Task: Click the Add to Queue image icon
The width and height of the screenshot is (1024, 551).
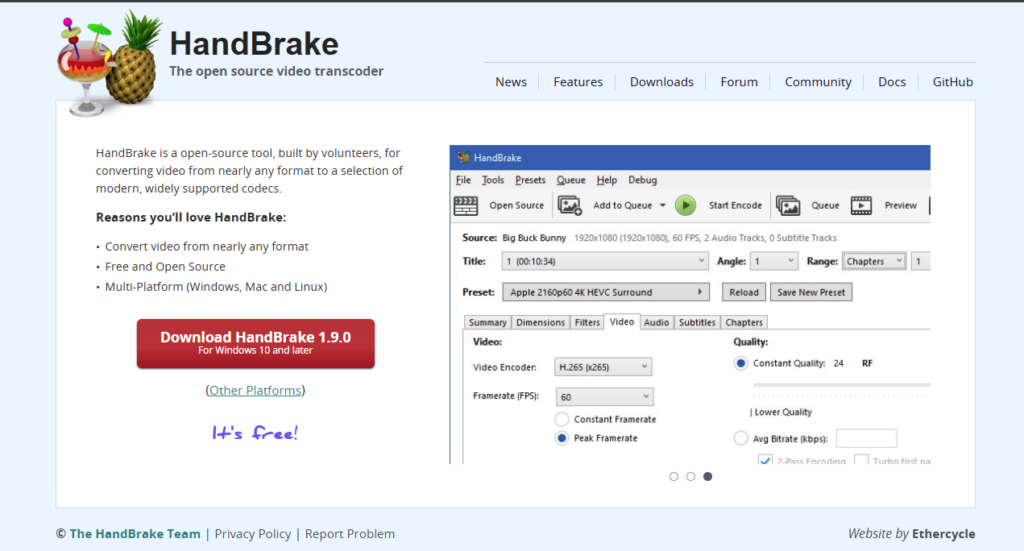Action: coord(569,206)
